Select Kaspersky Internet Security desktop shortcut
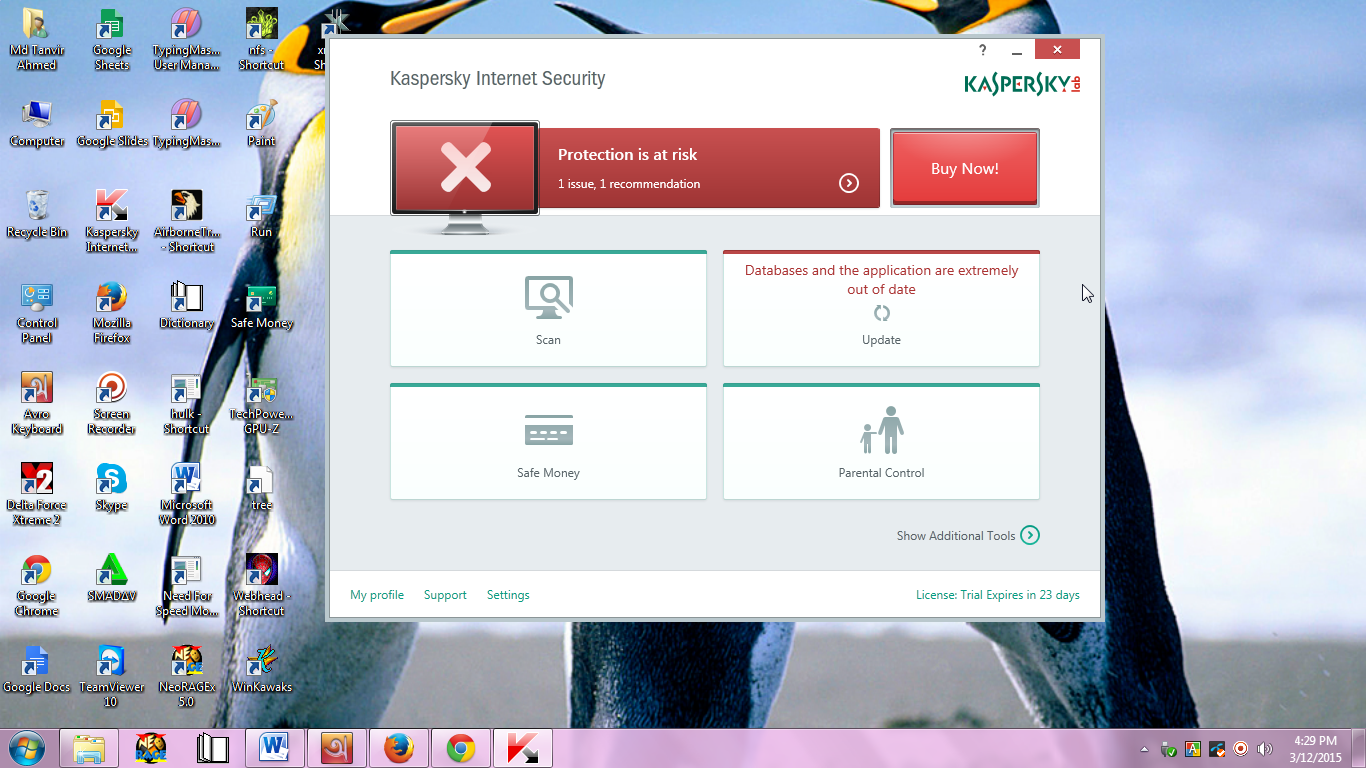This screenshot has width=1366, height=768. click(111, 221)
